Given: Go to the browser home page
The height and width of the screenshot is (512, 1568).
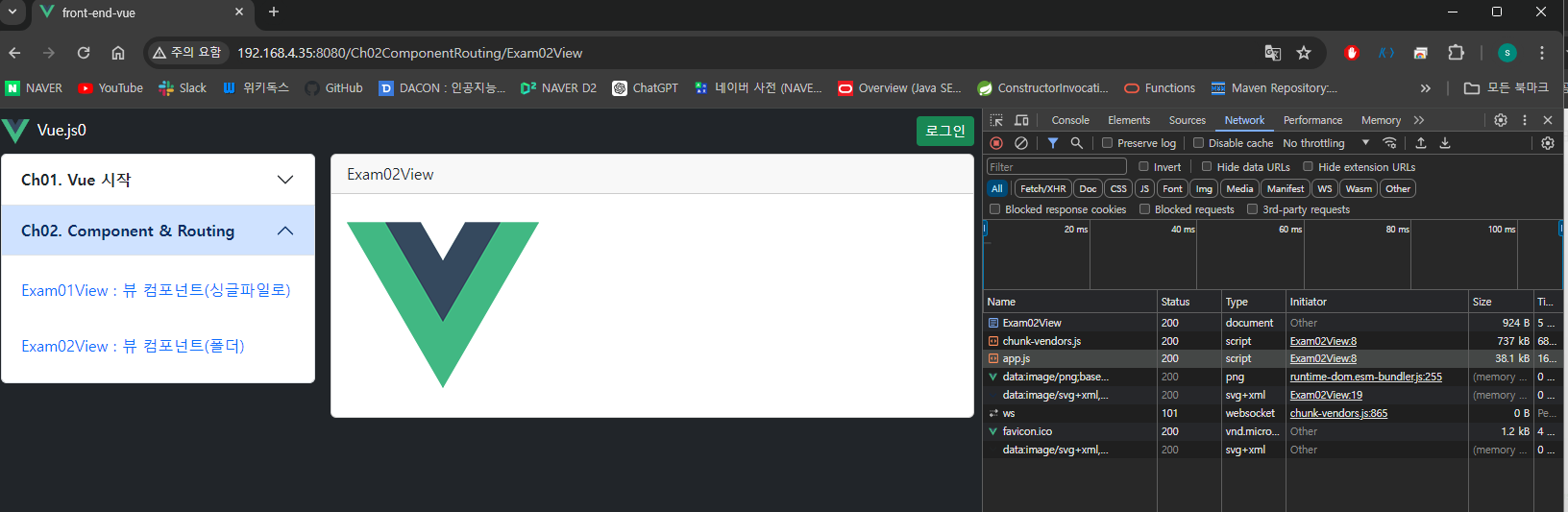Looking at the screenshot, I should [x=118, y=53].
